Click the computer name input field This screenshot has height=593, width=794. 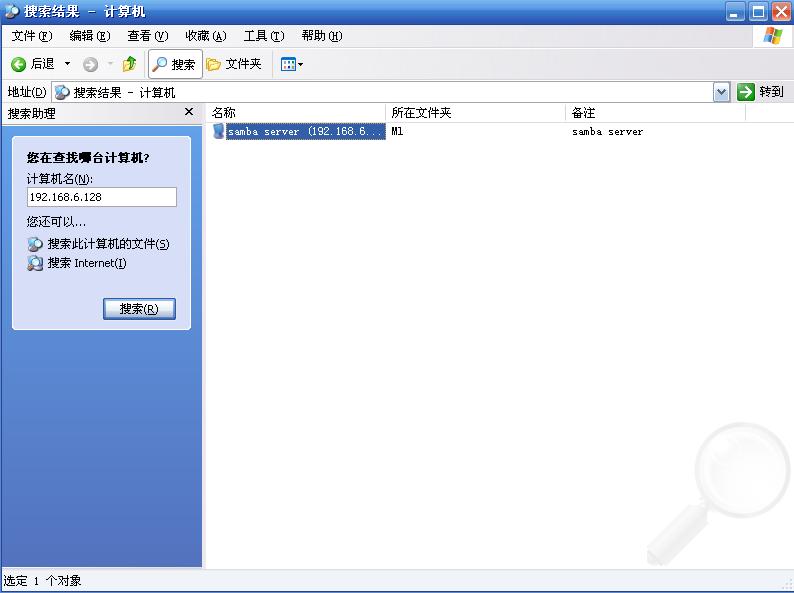(x=101, y=197)
